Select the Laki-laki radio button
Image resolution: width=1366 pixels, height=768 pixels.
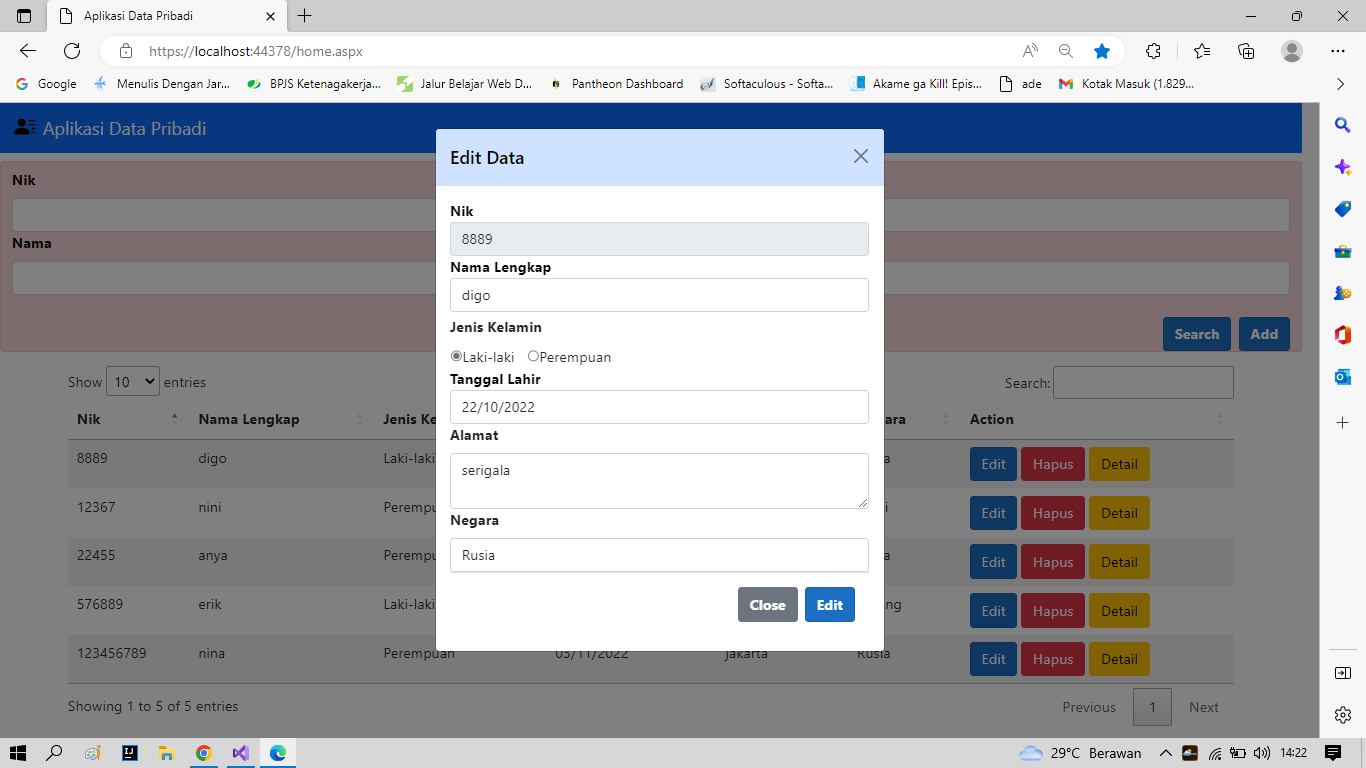(454, 356)
